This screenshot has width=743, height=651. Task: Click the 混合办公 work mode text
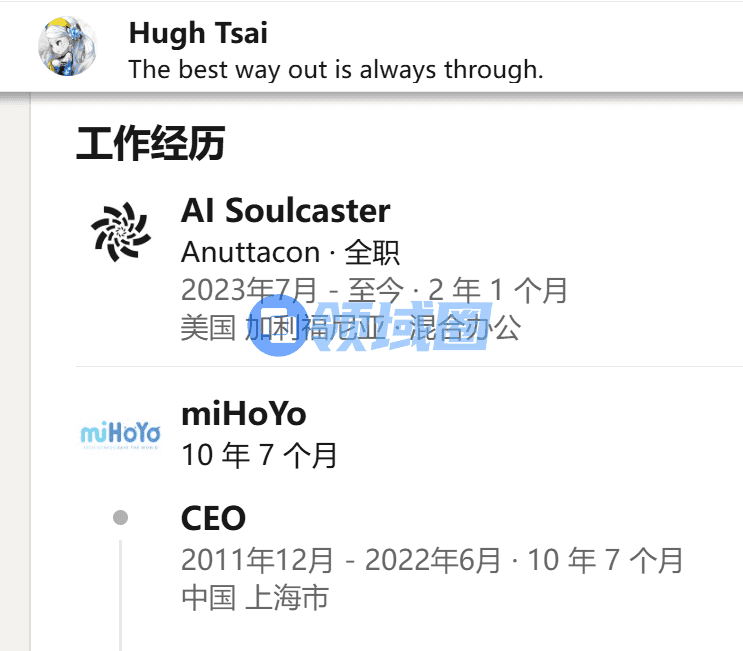(x=465, y=327)
